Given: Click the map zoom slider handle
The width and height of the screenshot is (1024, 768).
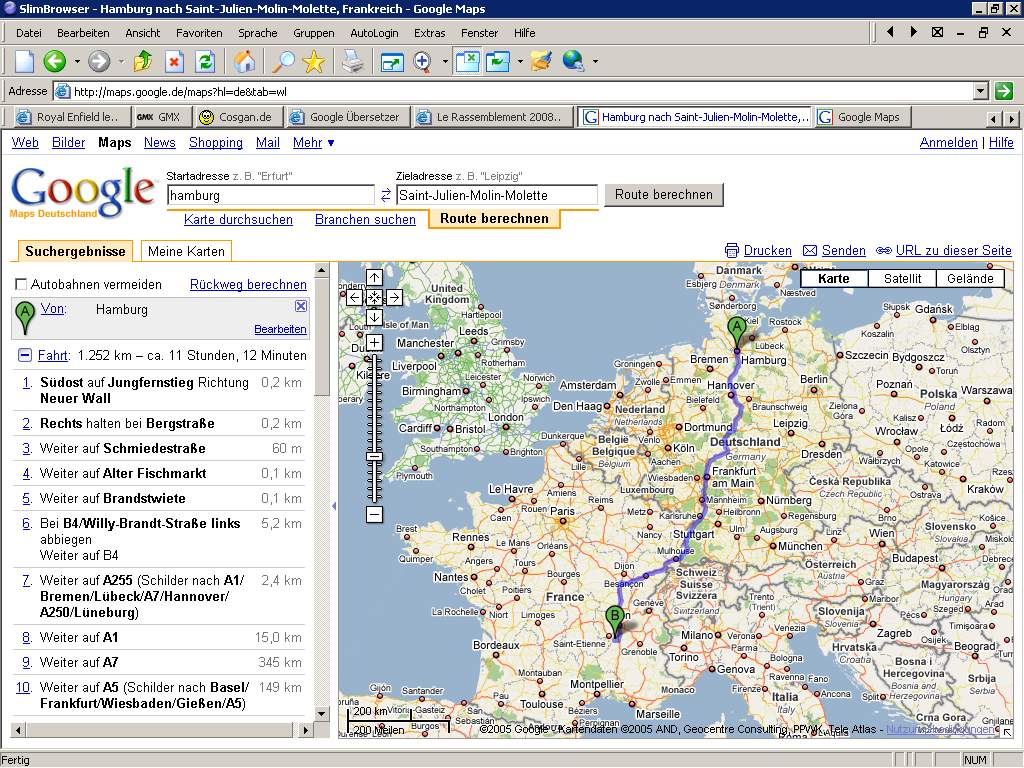Looking at the screenshot, I should tap(374, 456).
